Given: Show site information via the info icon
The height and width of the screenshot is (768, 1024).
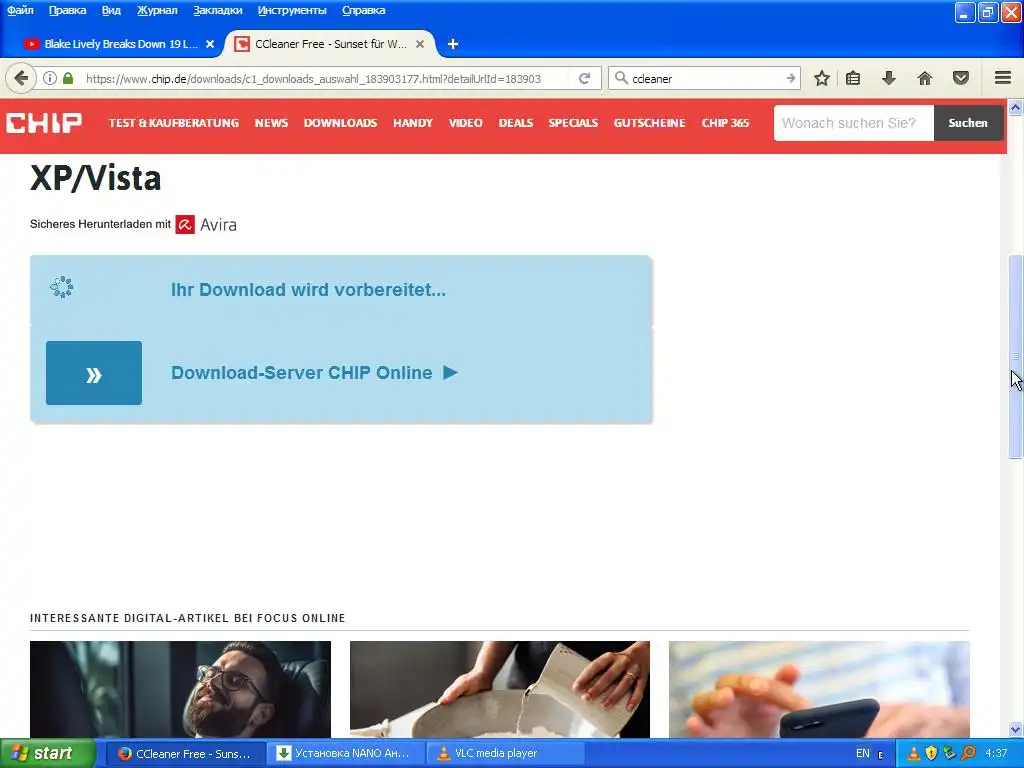Looking at the screenshot, I should [50, 78].
